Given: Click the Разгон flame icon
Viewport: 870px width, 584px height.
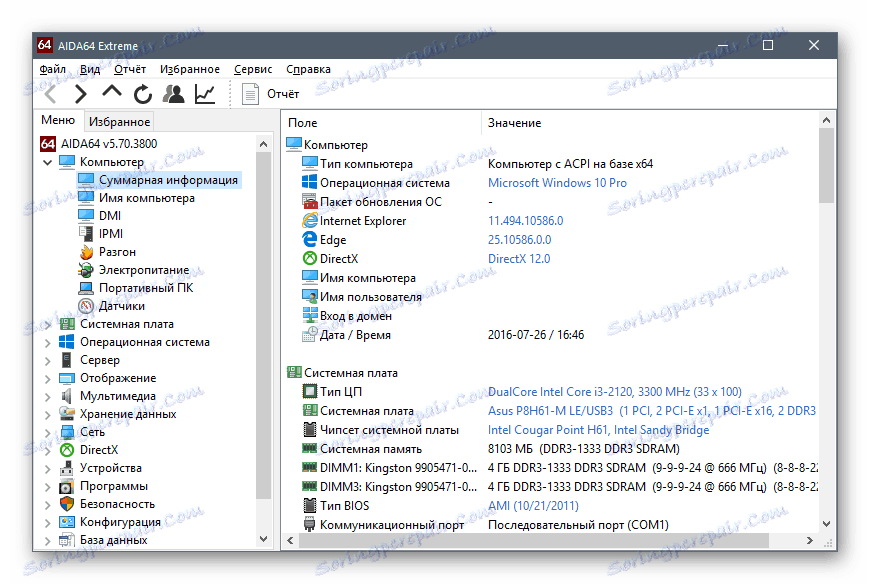Looking at the screenshot, I should (86, 252).
